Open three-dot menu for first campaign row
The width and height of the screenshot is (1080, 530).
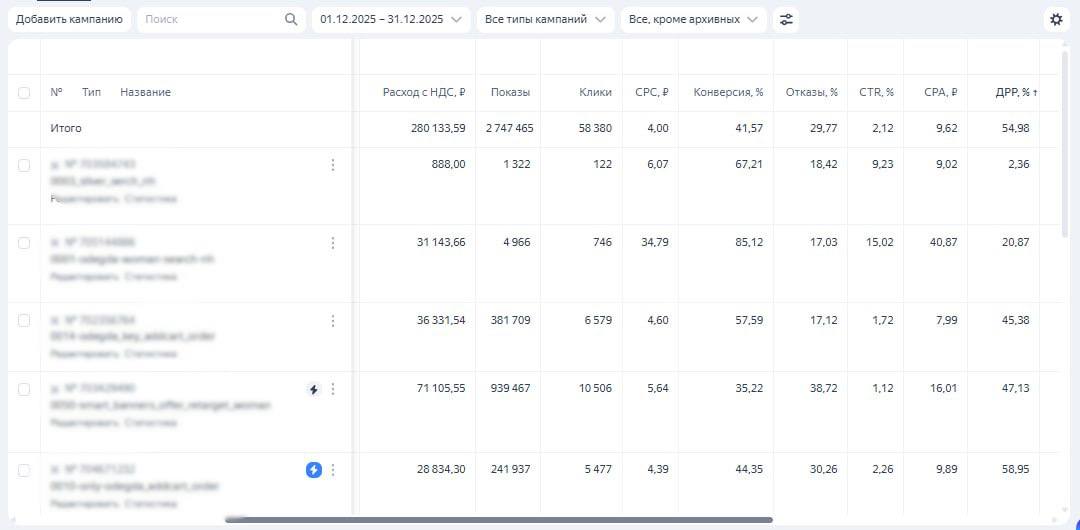click(x=333, y=165)
